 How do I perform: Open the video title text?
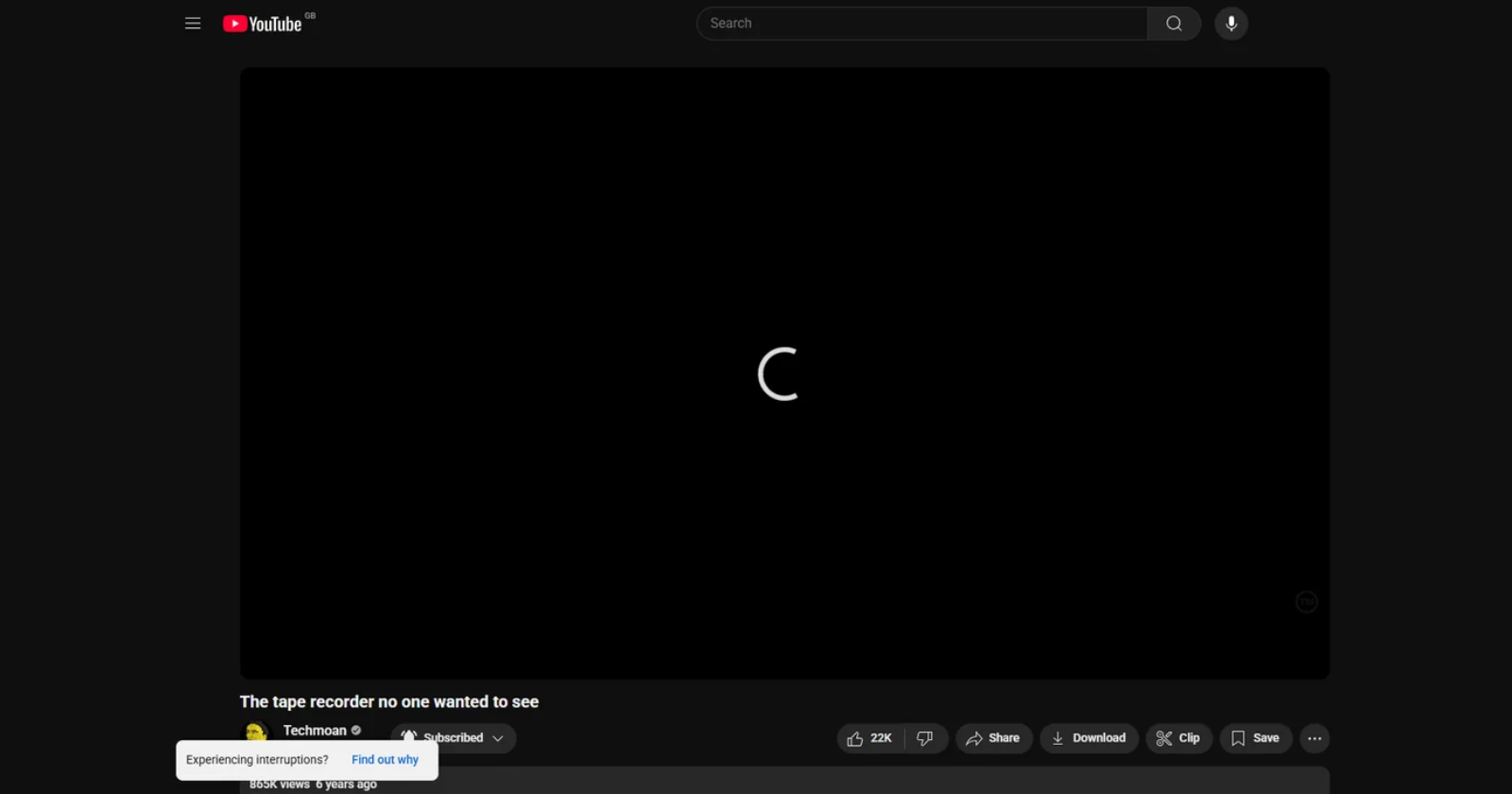pos(389,701)
